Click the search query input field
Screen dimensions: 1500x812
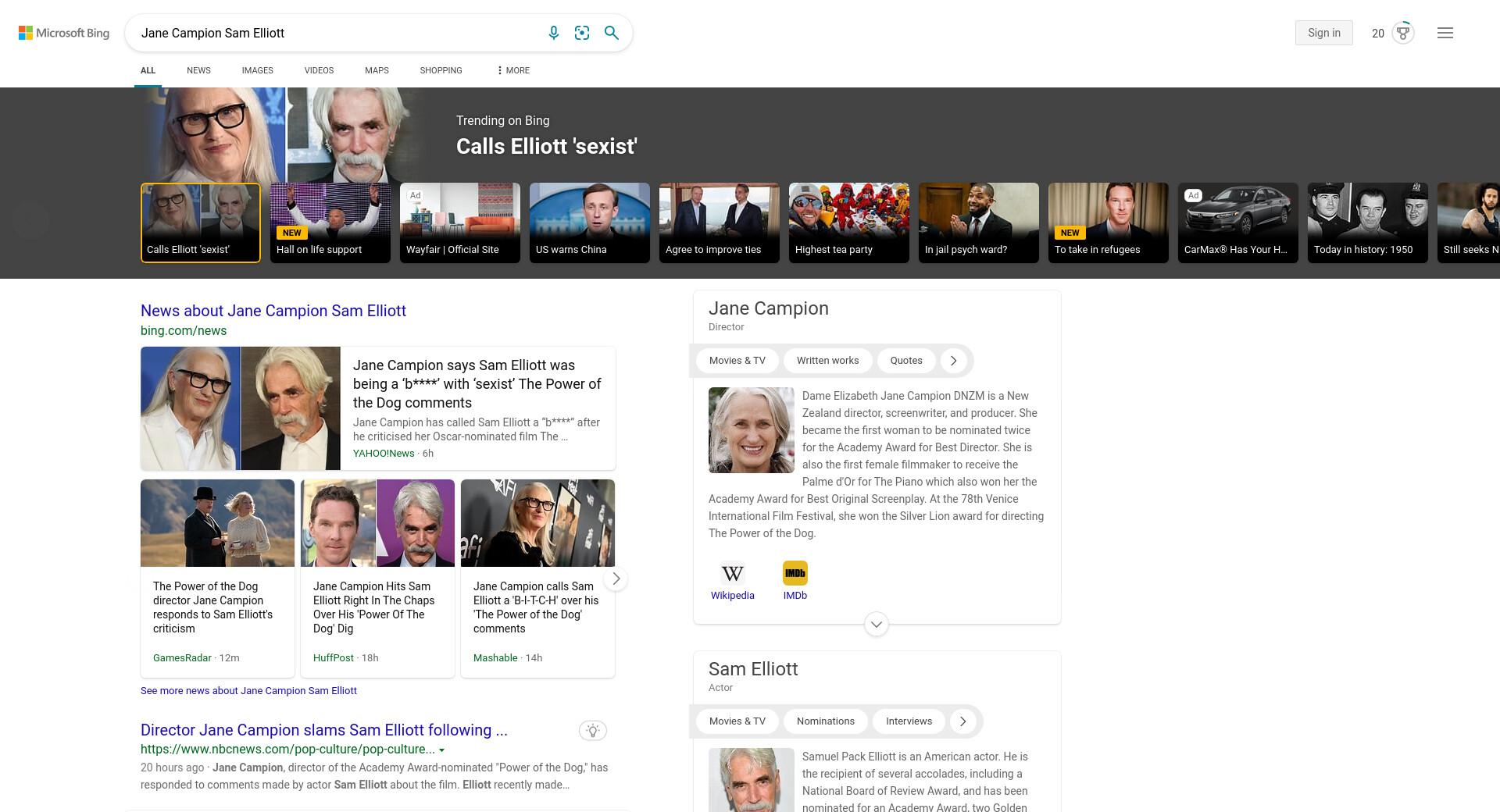coord(336,33)
